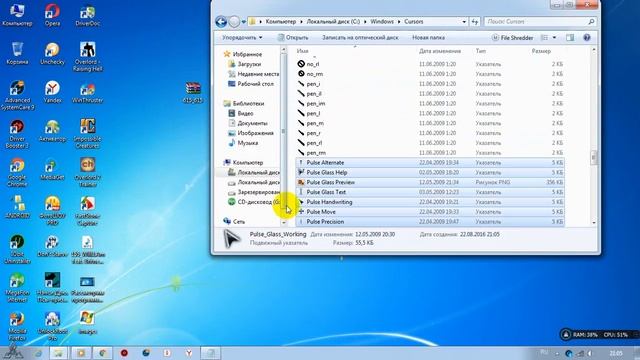Click Открыть in the Explorer toolbar
Viewport: 640px width, 360px height.
[x=293, y=38]
